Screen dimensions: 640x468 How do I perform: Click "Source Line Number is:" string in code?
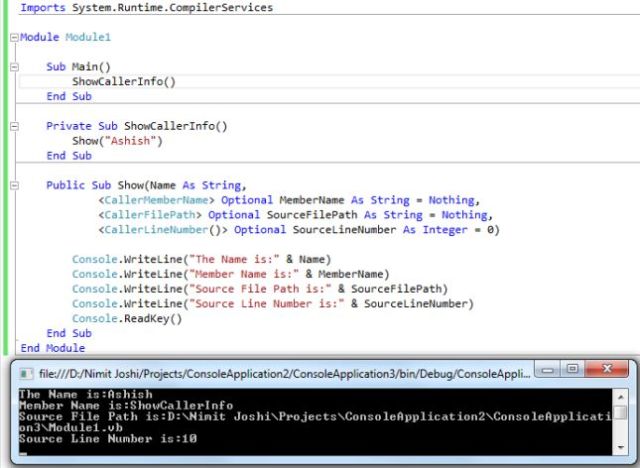tap(267, 304)
